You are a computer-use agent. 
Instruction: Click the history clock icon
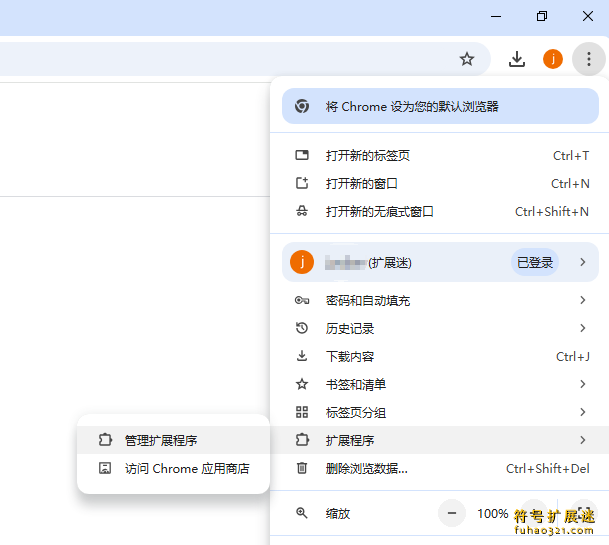(302, 328)
